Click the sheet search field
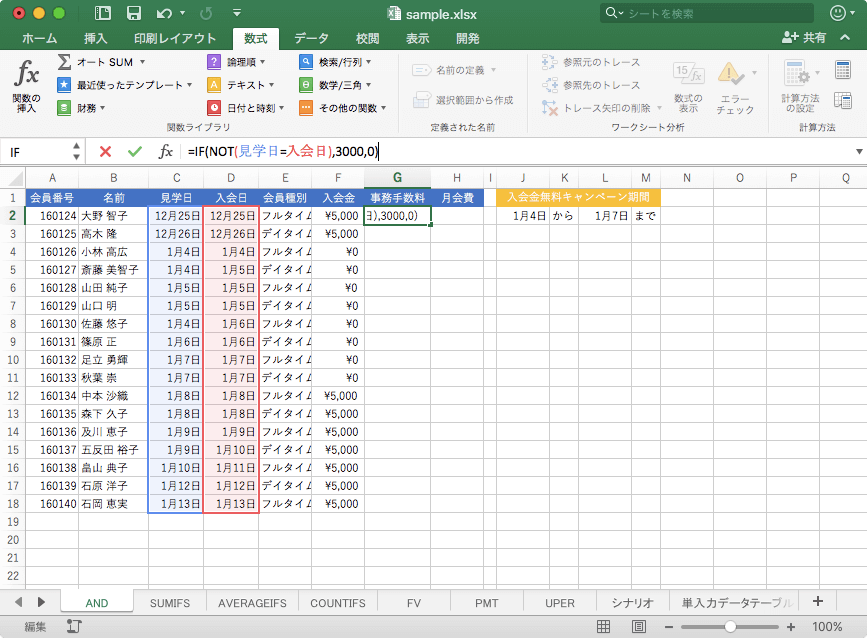The height and width of the screenshot is (638, 867). (707, 13)
